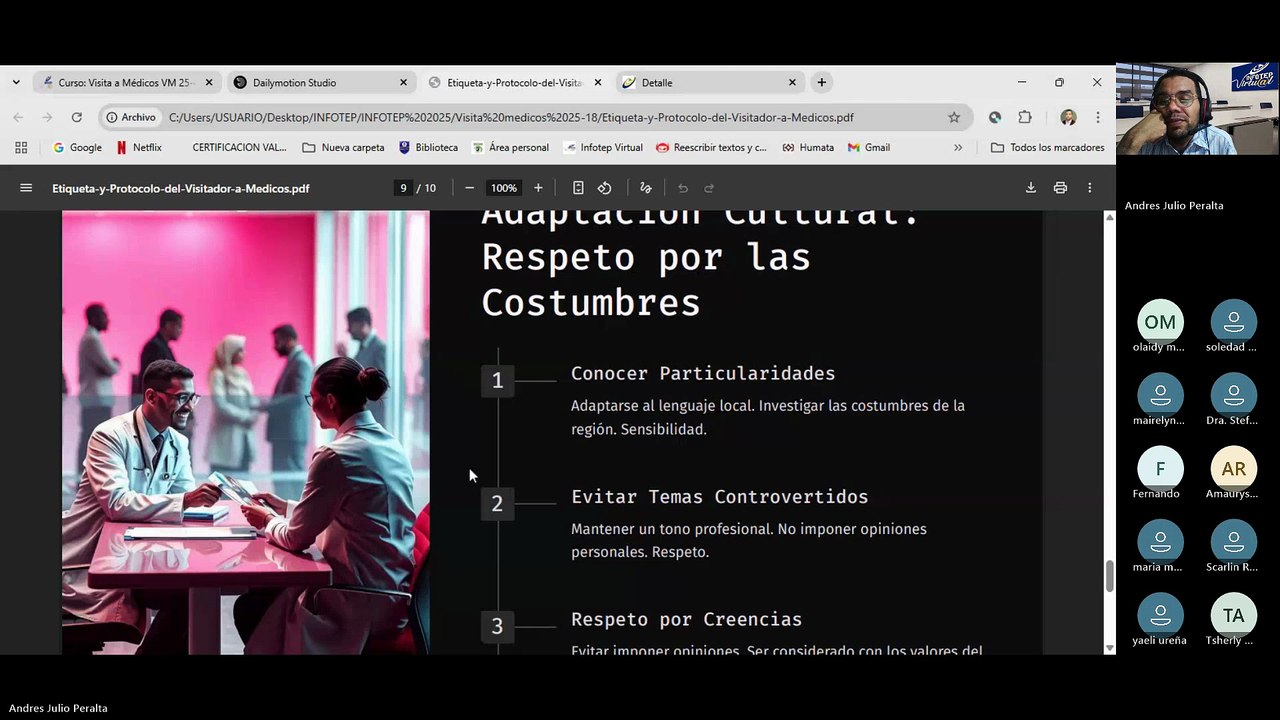Bookmark this page with the star icon
The image size is (1280, 720).
pos(954,117)
